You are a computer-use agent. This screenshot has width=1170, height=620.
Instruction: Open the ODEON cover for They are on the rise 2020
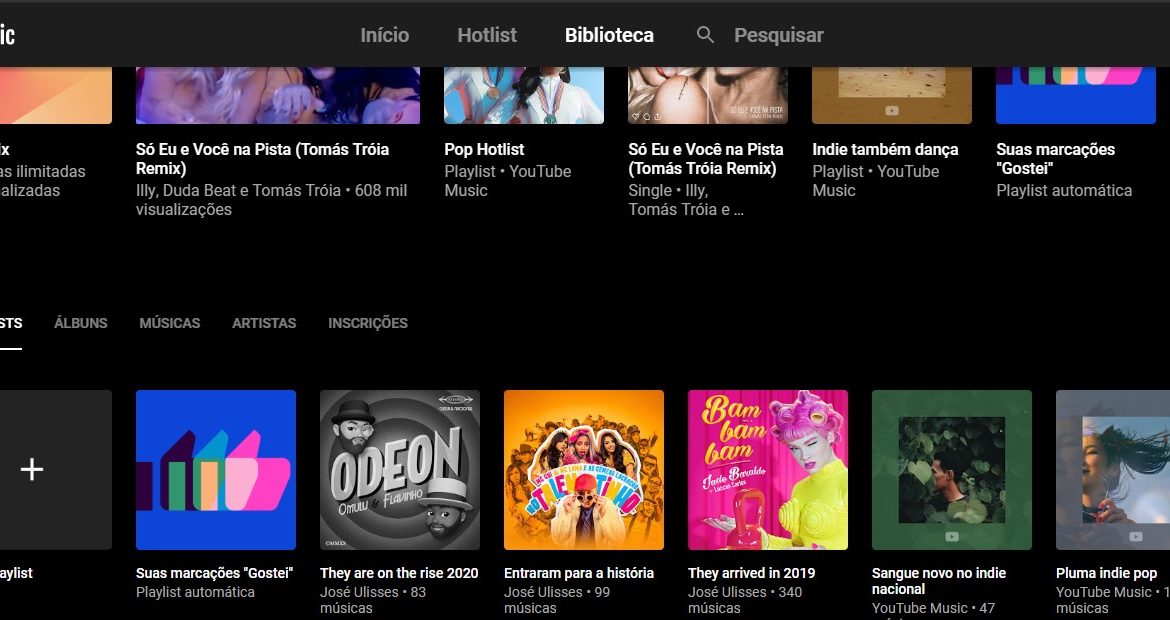tap(400, 470)
